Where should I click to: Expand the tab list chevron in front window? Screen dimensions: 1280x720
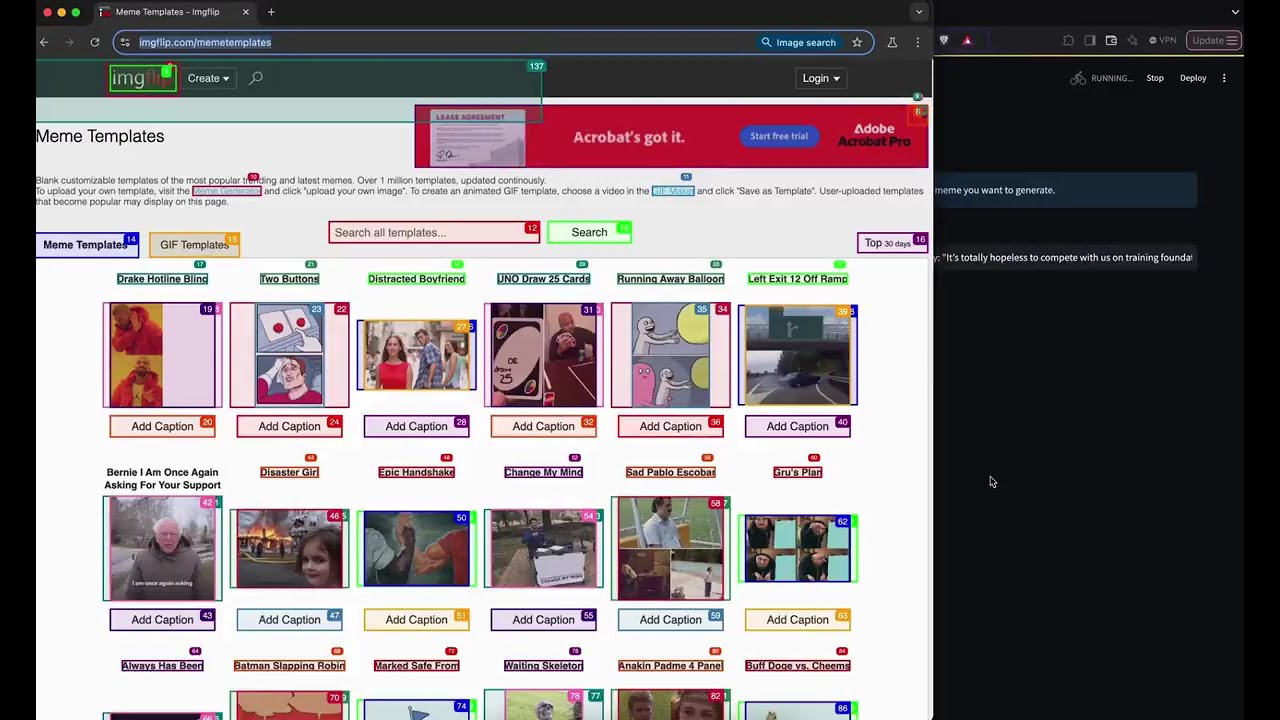click(918, 12)
